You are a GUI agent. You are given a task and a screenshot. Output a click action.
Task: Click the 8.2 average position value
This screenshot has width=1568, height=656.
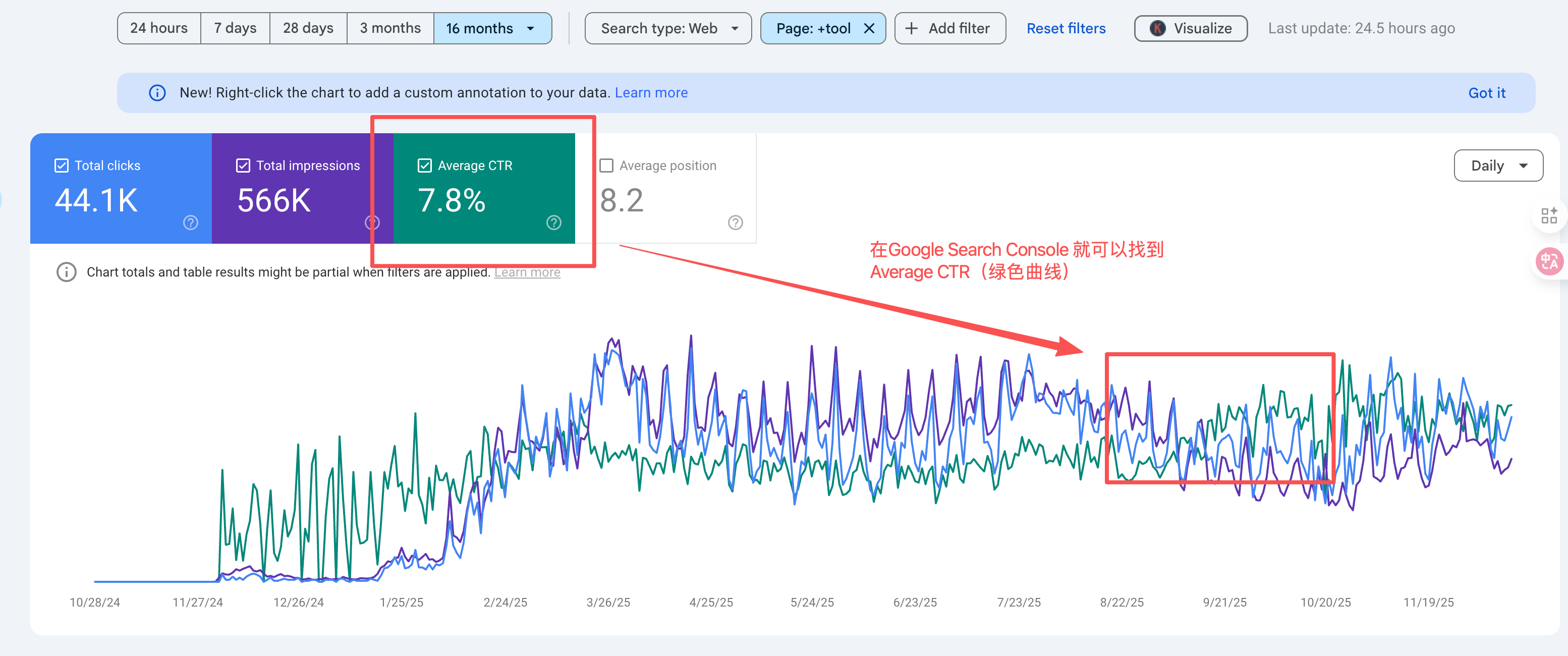[x=622, y=200]
